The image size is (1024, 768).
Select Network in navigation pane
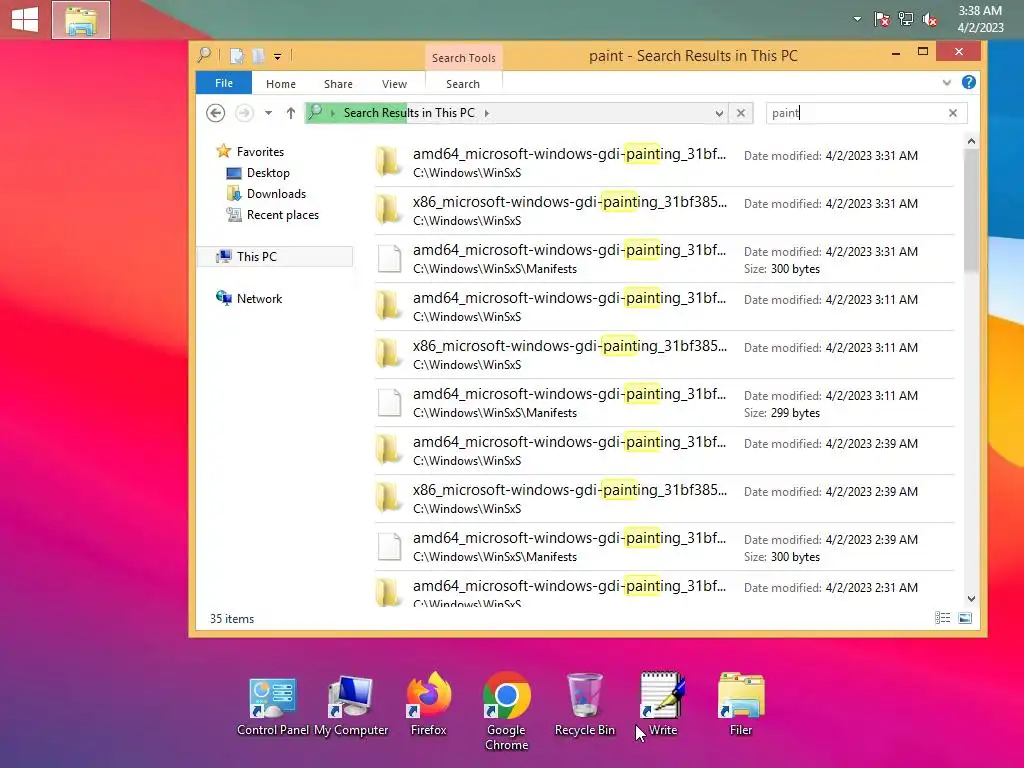coord(249,298)
